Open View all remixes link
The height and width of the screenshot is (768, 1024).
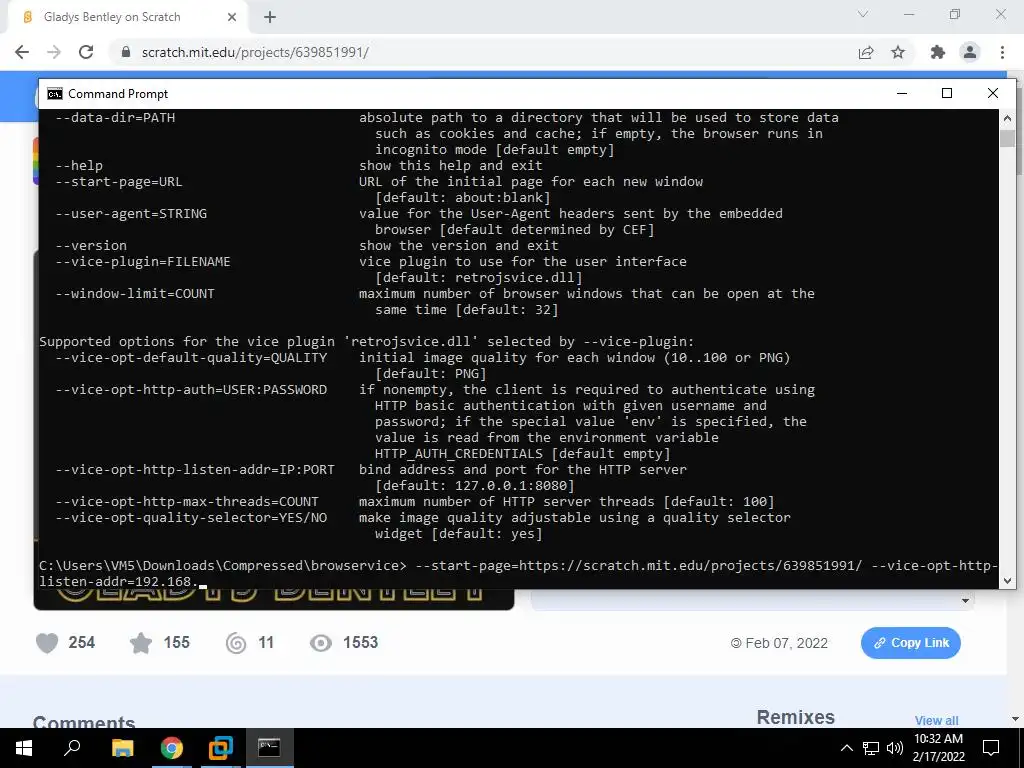936,720
